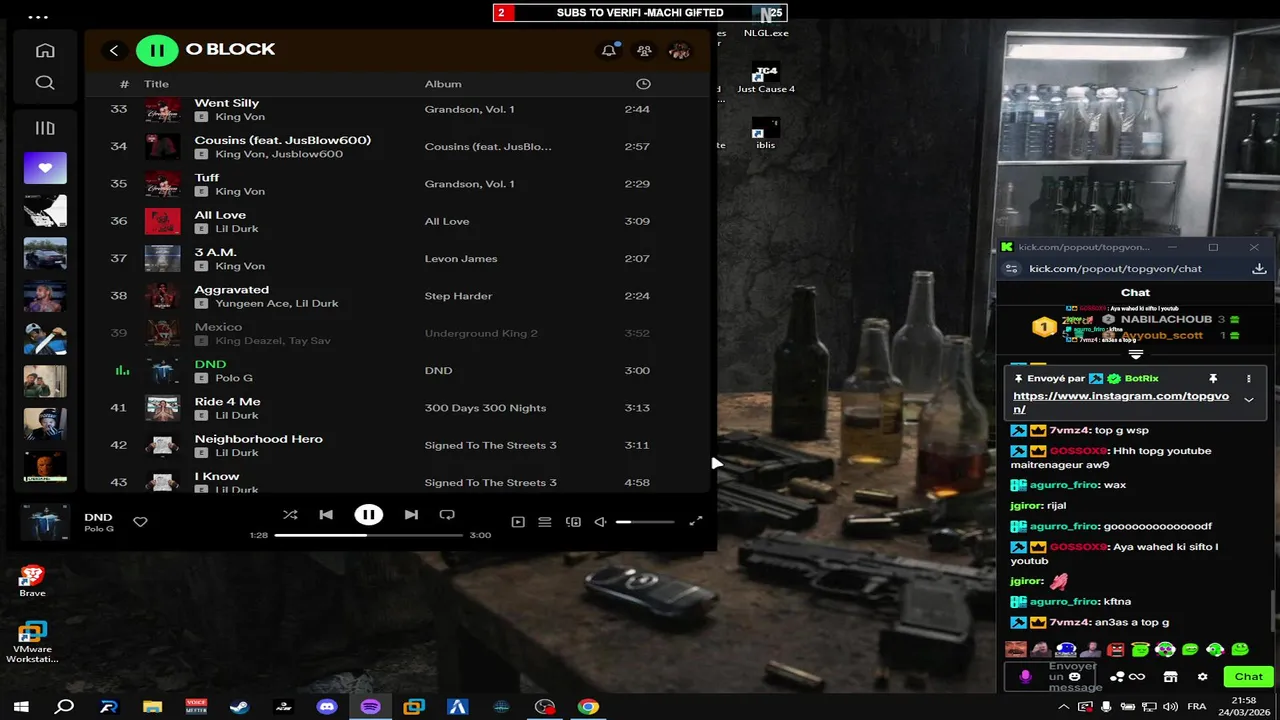
Task: Open the Brave desktop shortcut
Action: [x=32, y=580]
